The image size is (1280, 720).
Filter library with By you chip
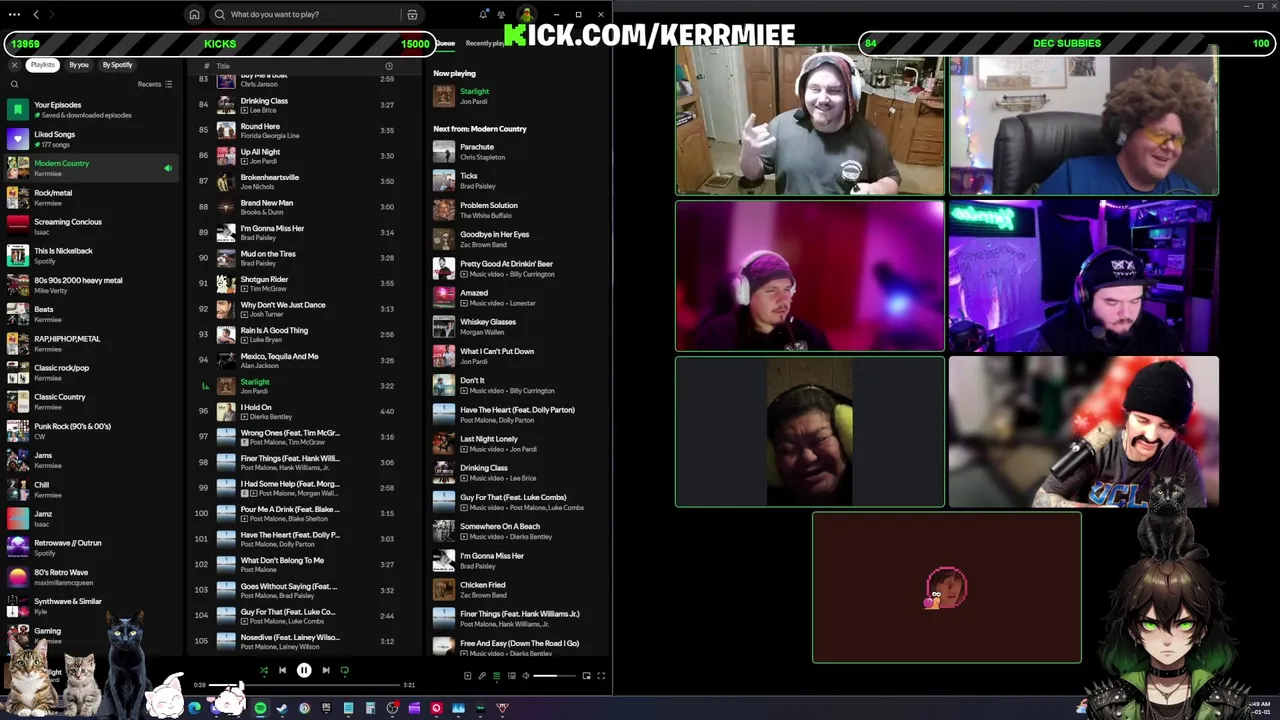click(79, 65)
